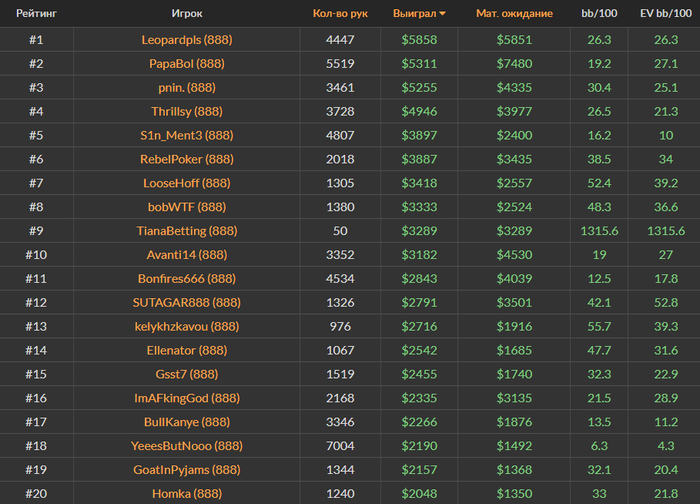Sort by the bb/100 column header
Image resolution: width=700 pixels, height=504 pixels.
click(599, 14)
